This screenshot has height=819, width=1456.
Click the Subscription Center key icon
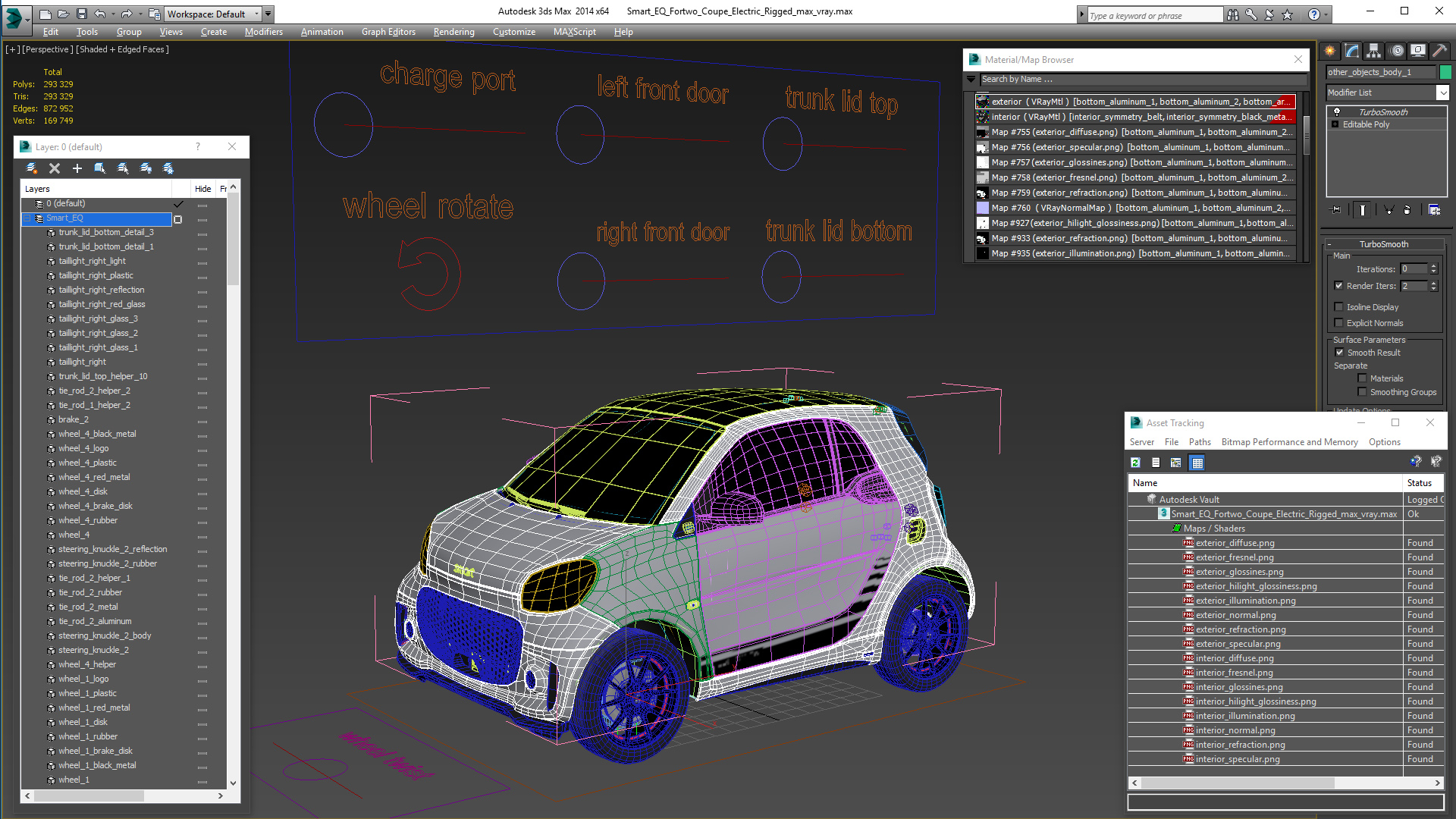coord(1251,14)
